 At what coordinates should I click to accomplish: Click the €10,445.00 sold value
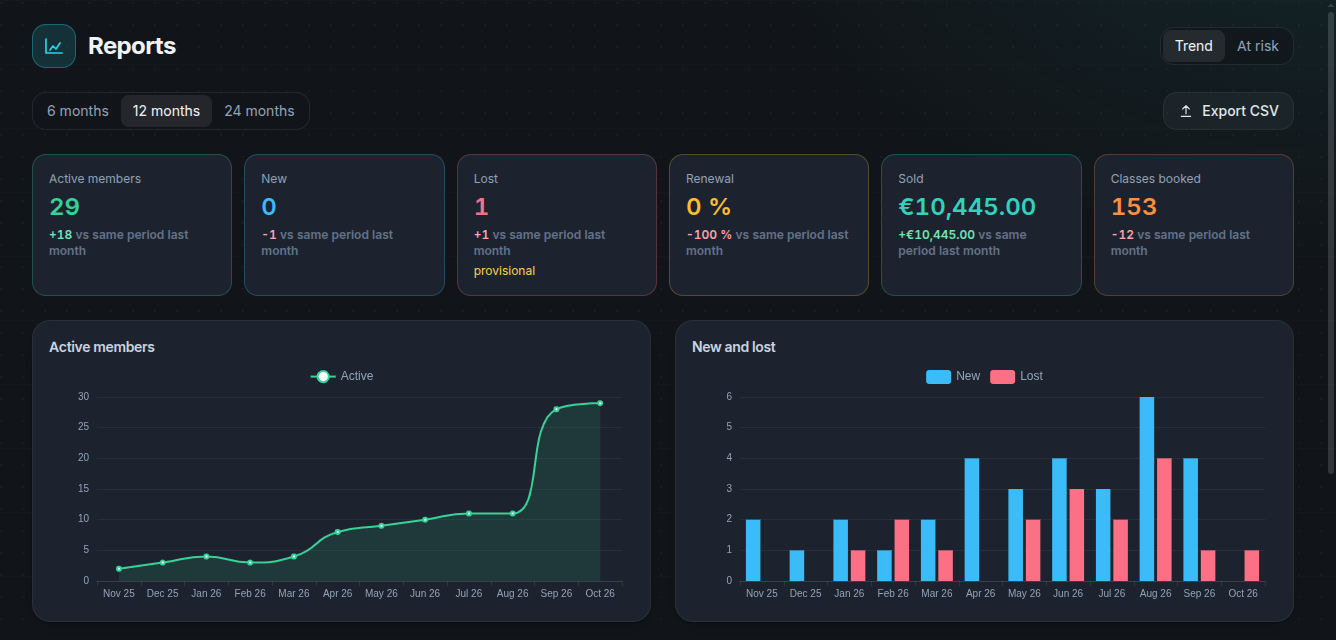click(x=967, y=207)
